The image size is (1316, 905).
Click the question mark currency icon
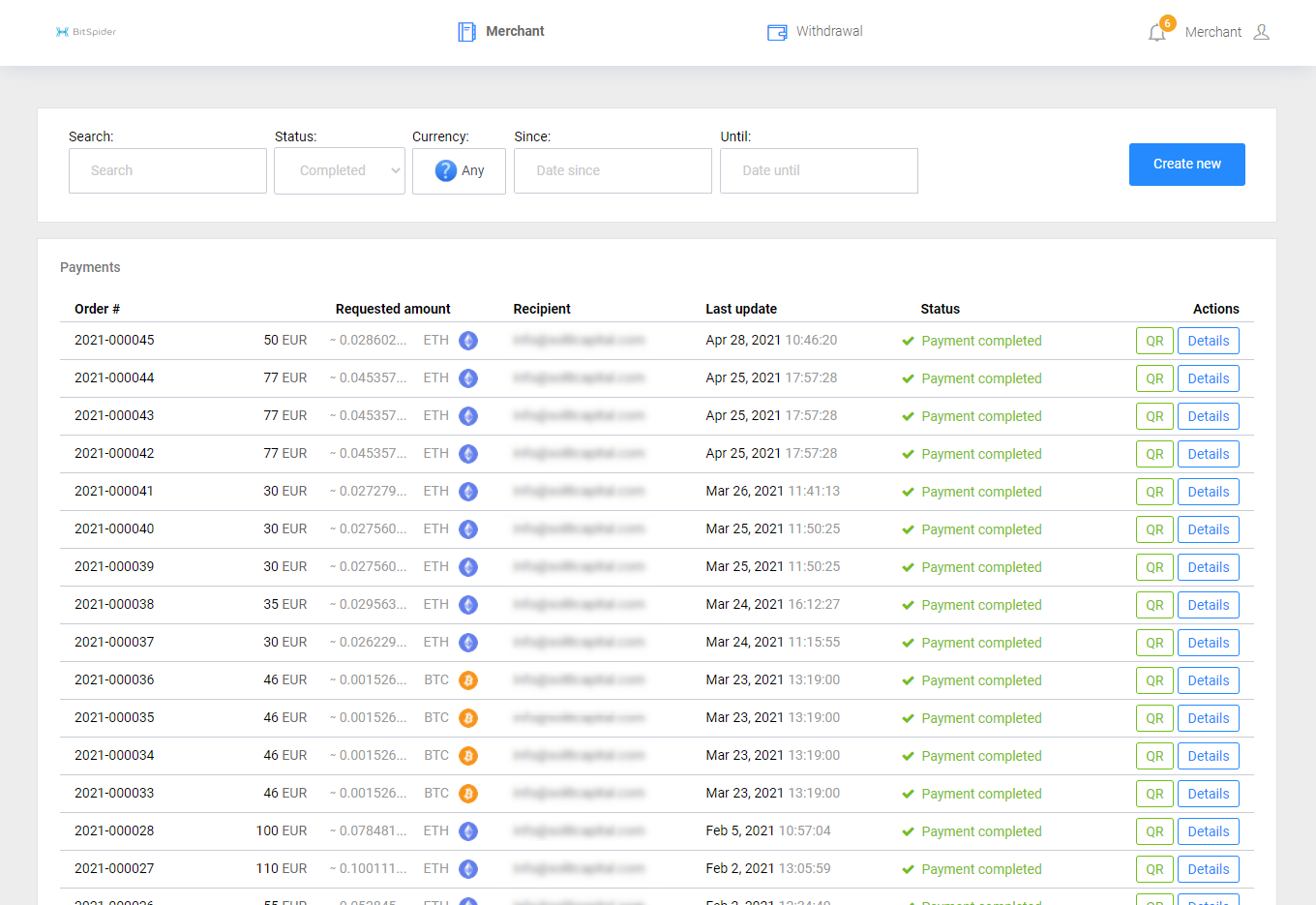[x=445, y=170]
